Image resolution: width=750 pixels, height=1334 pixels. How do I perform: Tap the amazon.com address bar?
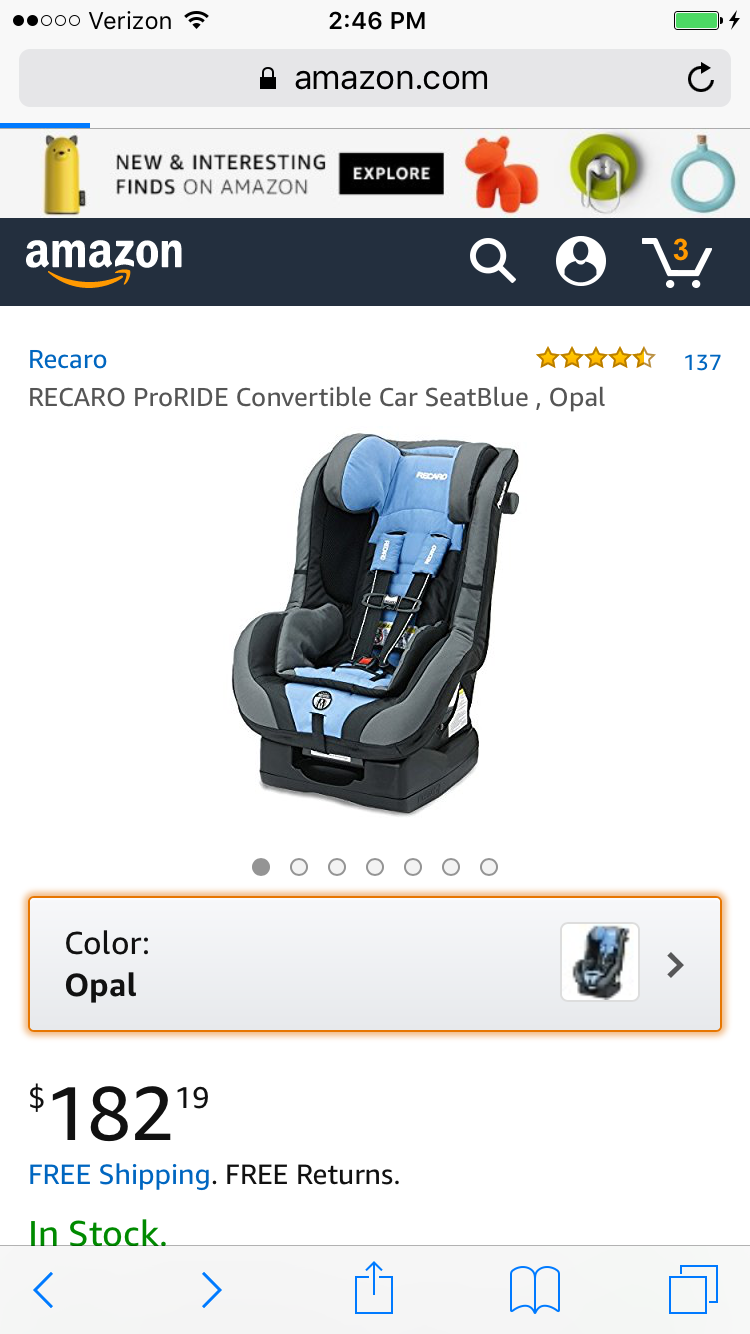375,78
